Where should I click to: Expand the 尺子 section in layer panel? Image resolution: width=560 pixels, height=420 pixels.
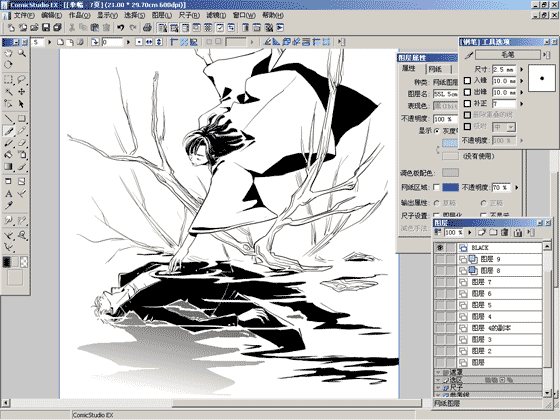tap(438, 387)
